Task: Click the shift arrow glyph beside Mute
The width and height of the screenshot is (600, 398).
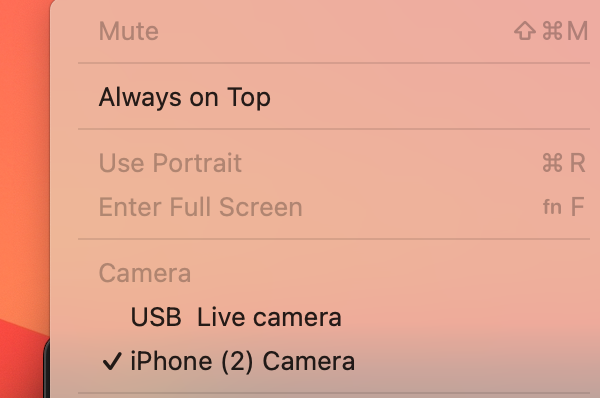Action: (525, 31)
